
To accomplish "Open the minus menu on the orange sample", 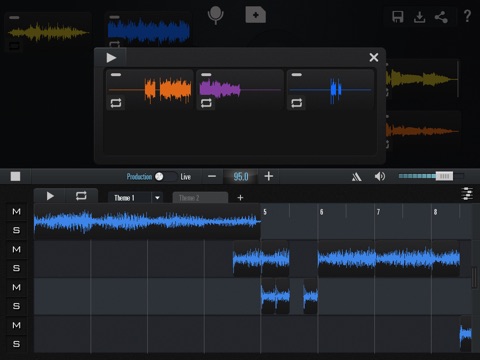I will [x=116, y=75].
